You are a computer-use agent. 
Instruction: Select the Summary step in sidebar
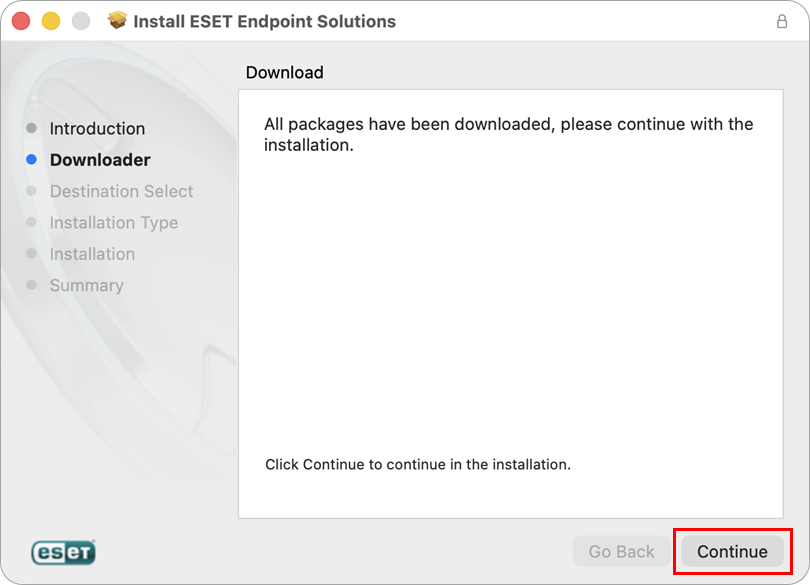pyautogui.click(x=86, y=285)
